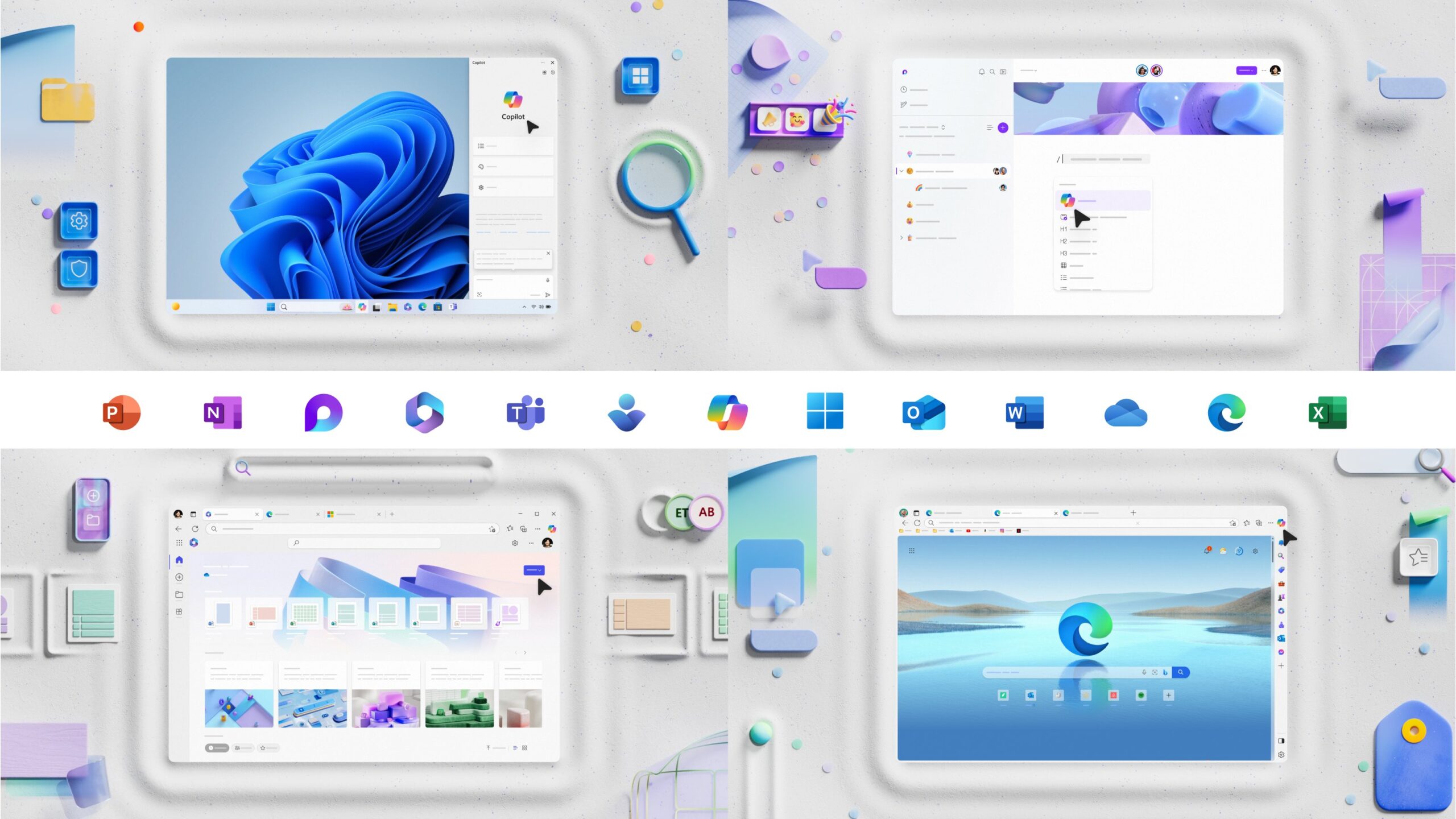The image size is (1456, 819).
Task: Click the notifications bell in the Teams header
Action: tap(982, 72)
